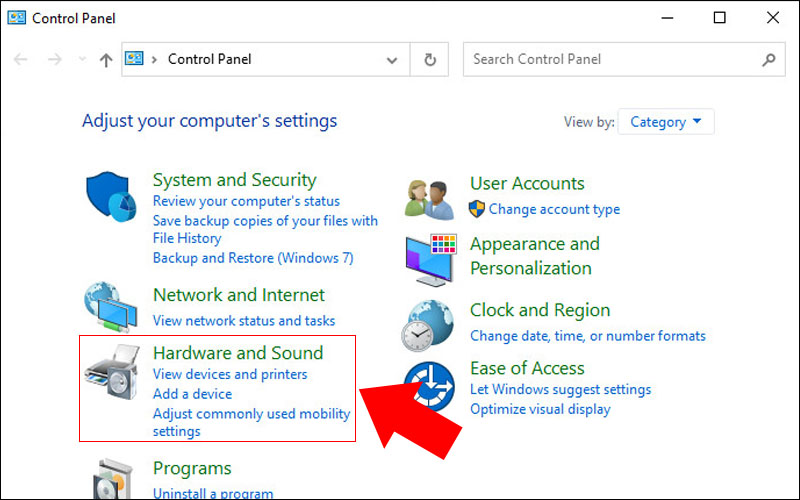
Task: Click the Appearance and Personalization monitor icon
Action: (431, 260)
